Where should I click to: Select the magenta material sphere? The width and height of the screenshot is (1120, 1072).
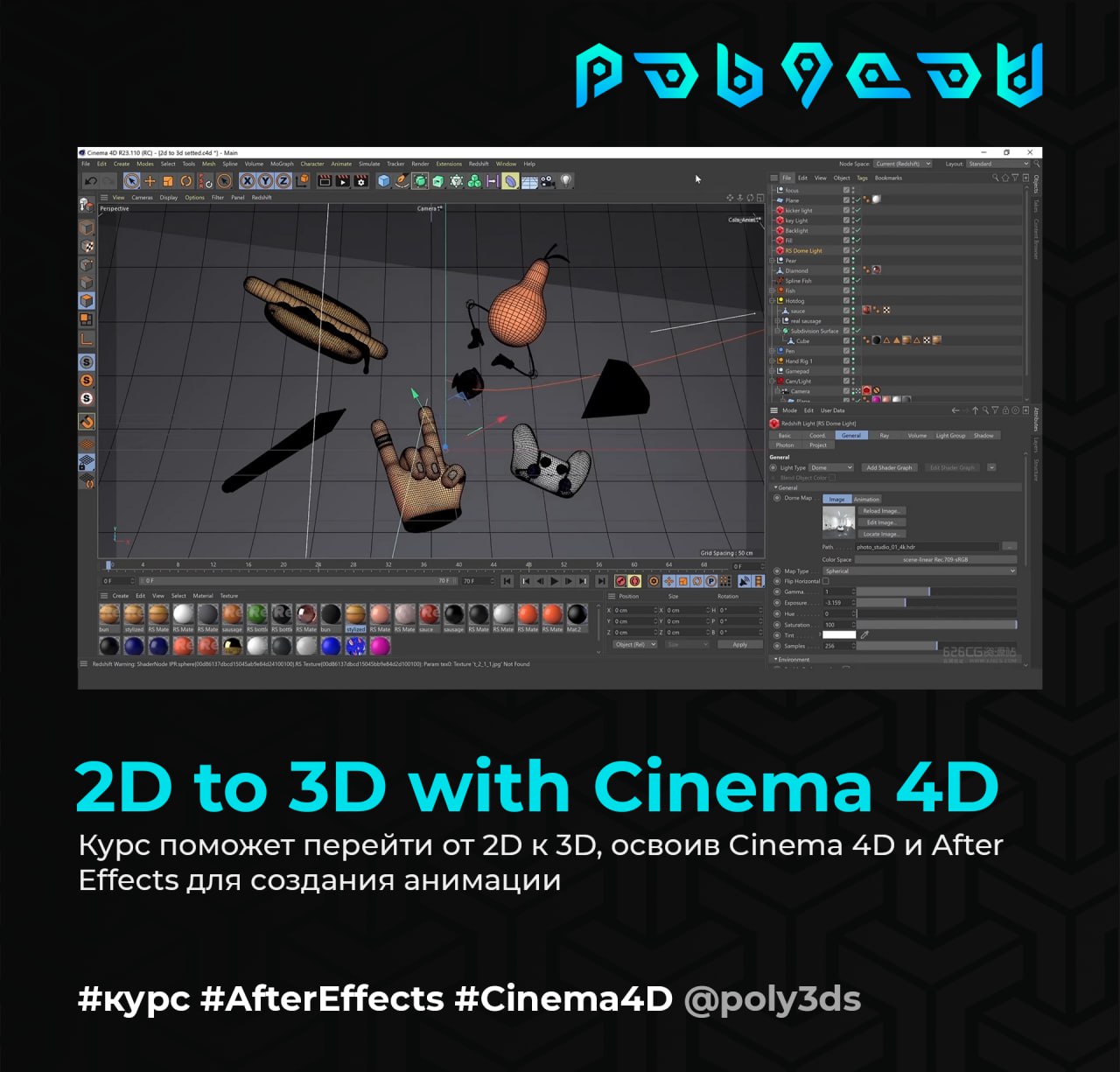point(380,646)
